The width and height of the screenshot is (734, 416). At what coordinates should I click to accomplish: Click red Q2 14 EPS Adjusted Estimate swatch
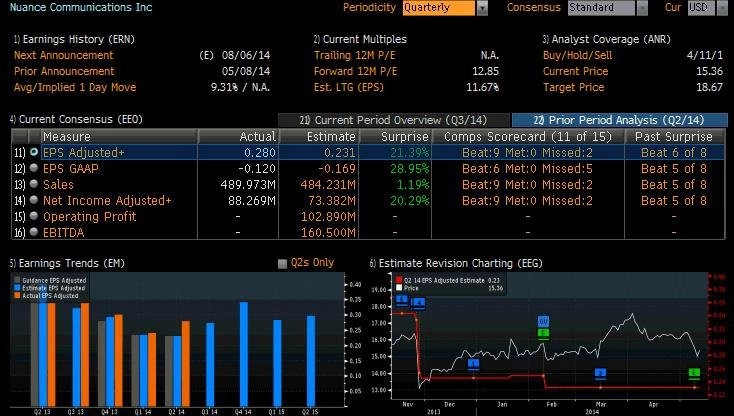pos(399,280)
